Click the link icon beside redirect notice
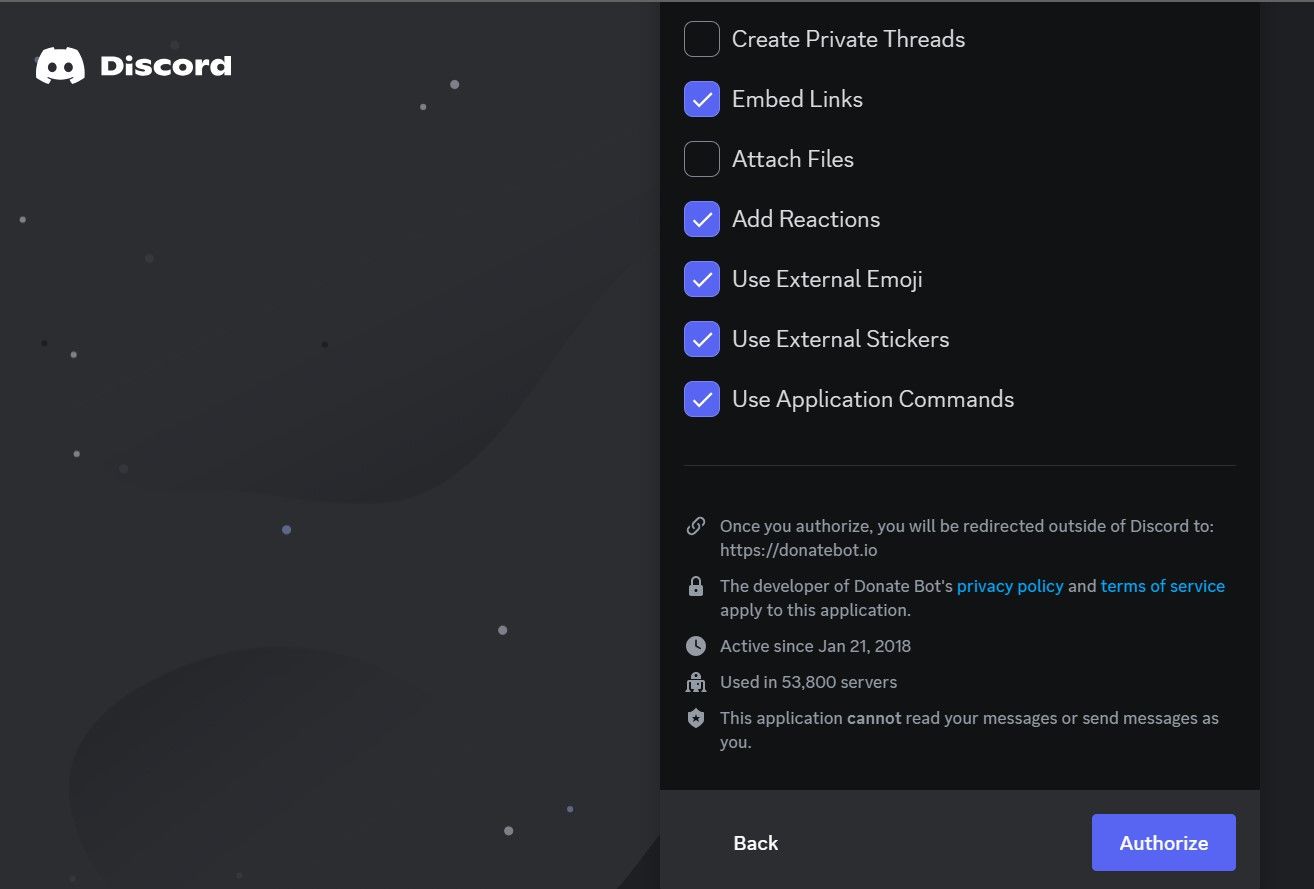Screen dimensions: 1314x889 (696, 526)
